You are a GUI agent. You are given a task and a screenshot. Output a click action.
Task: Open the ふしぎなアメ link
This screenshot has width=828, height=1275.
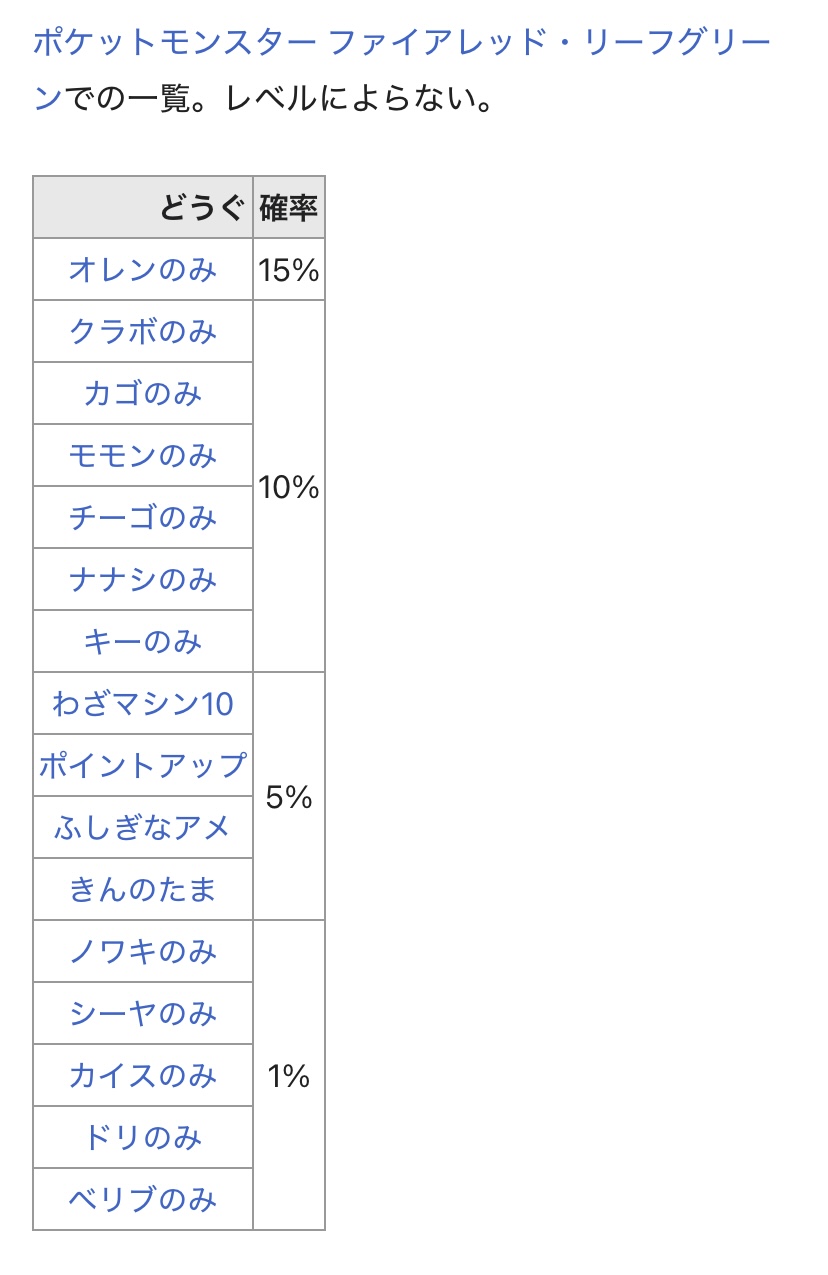(143, 828)
